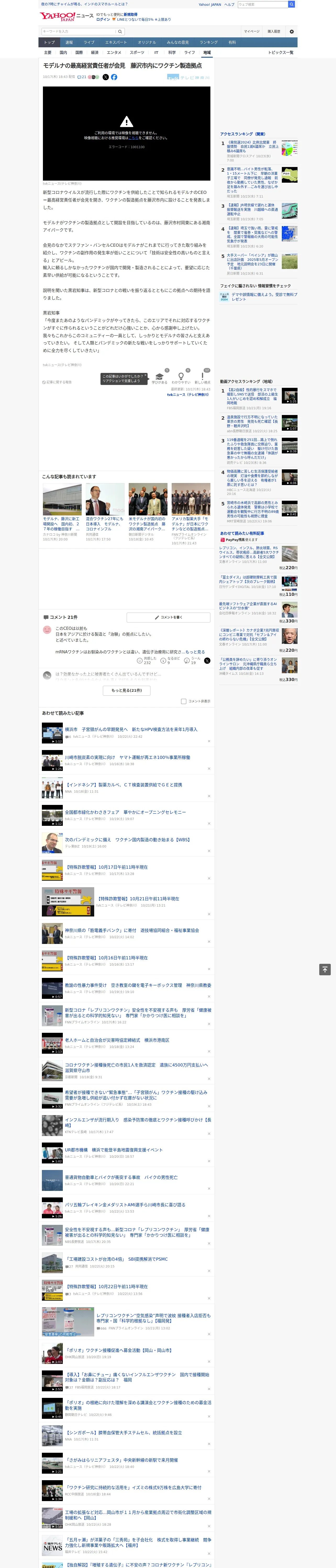Image resolution: width=336 pixels, height=1568 pixels.
Task: Open ヘルプ link in top bar
Action: (x=229, y=4)
